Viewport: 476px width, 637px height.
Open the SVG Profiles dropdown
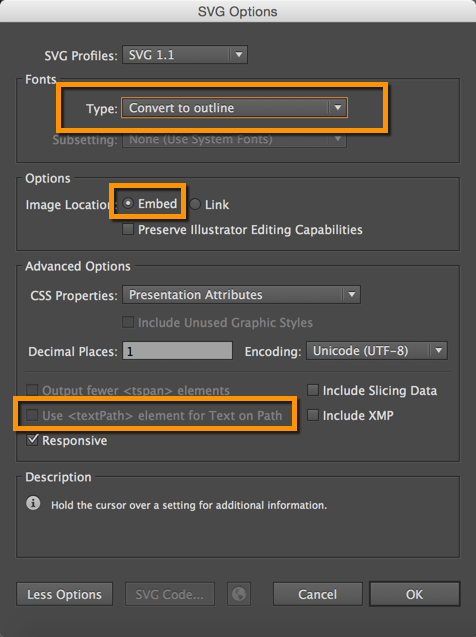click(x=185, y=55)
